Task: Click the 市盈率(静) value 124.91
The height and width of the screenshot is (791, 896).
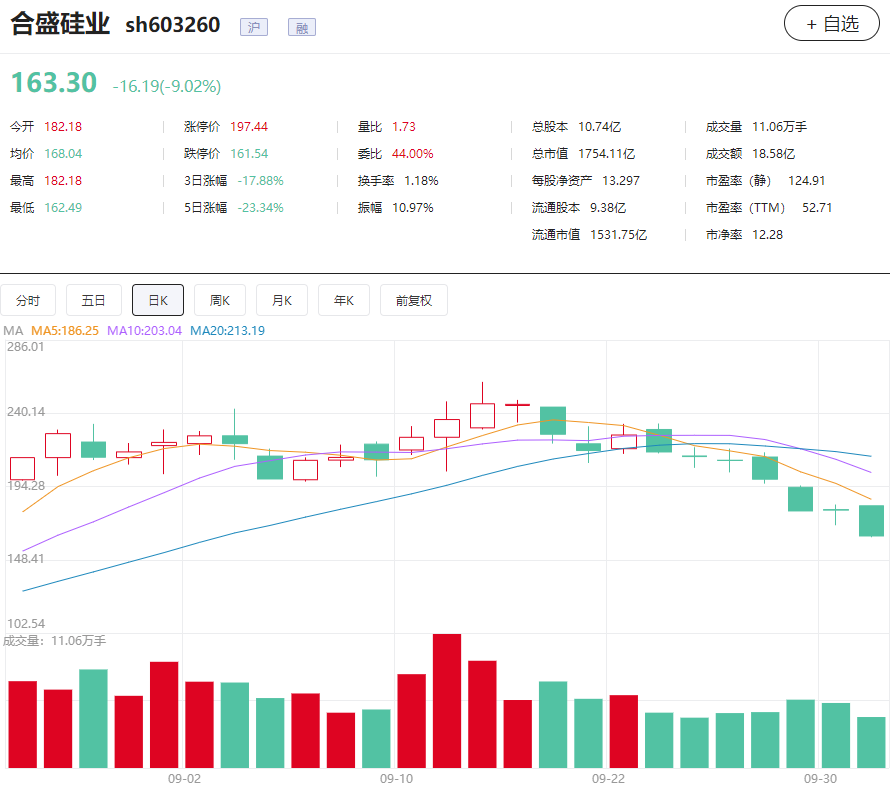Action: click(x=806, y=181)
